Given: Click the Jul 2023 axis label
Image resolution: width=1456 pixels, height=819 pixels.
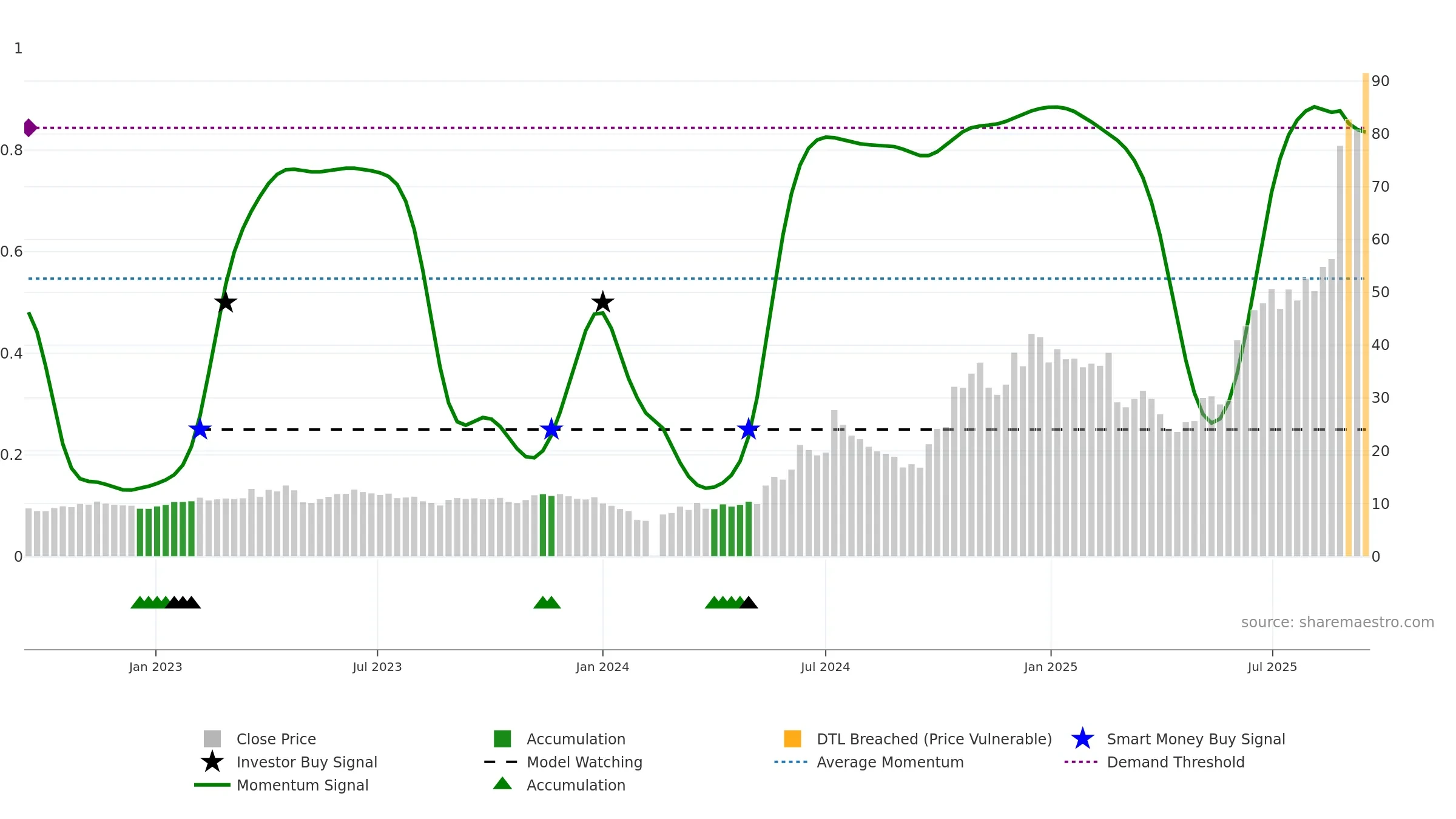Looking at the screenshot, I should [377, 667].
